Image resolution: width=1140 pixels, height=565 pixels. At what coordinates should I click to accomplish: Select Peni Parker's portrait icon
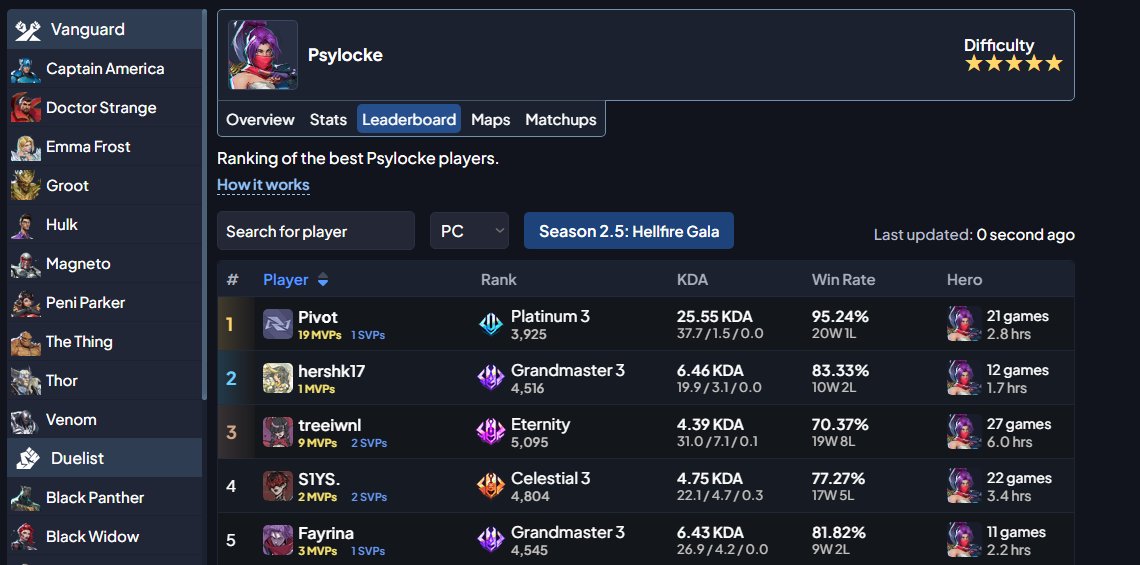click(25, 302)
